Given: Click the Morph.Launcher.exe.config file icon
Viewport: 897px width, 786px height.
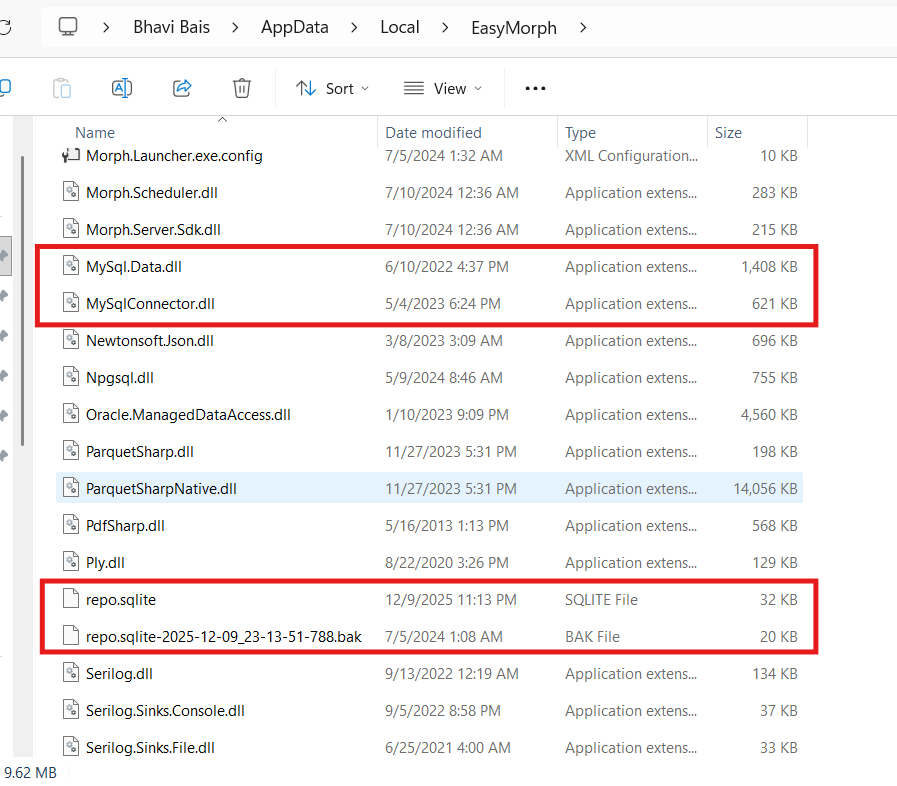Looking at the screenshot, I should click(x=70, y=156).
